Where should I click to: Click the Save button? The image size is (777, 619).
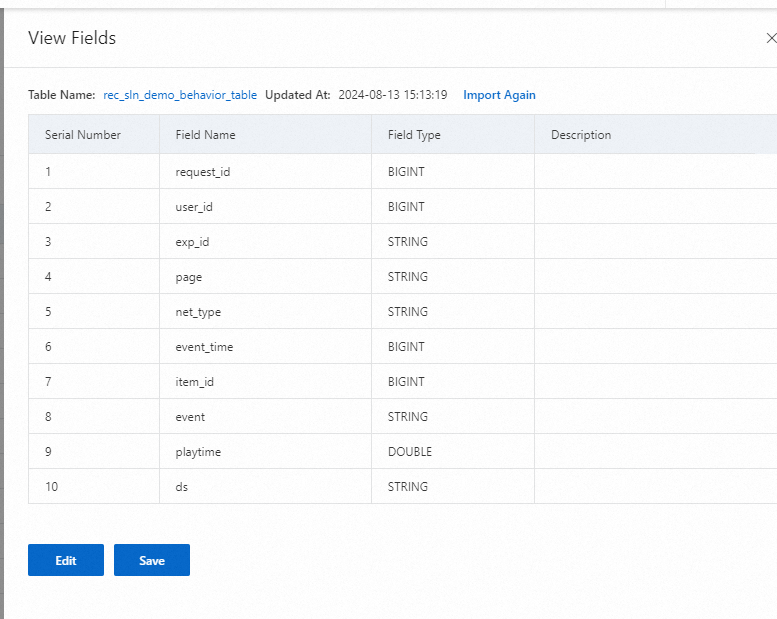coord(152,560)
